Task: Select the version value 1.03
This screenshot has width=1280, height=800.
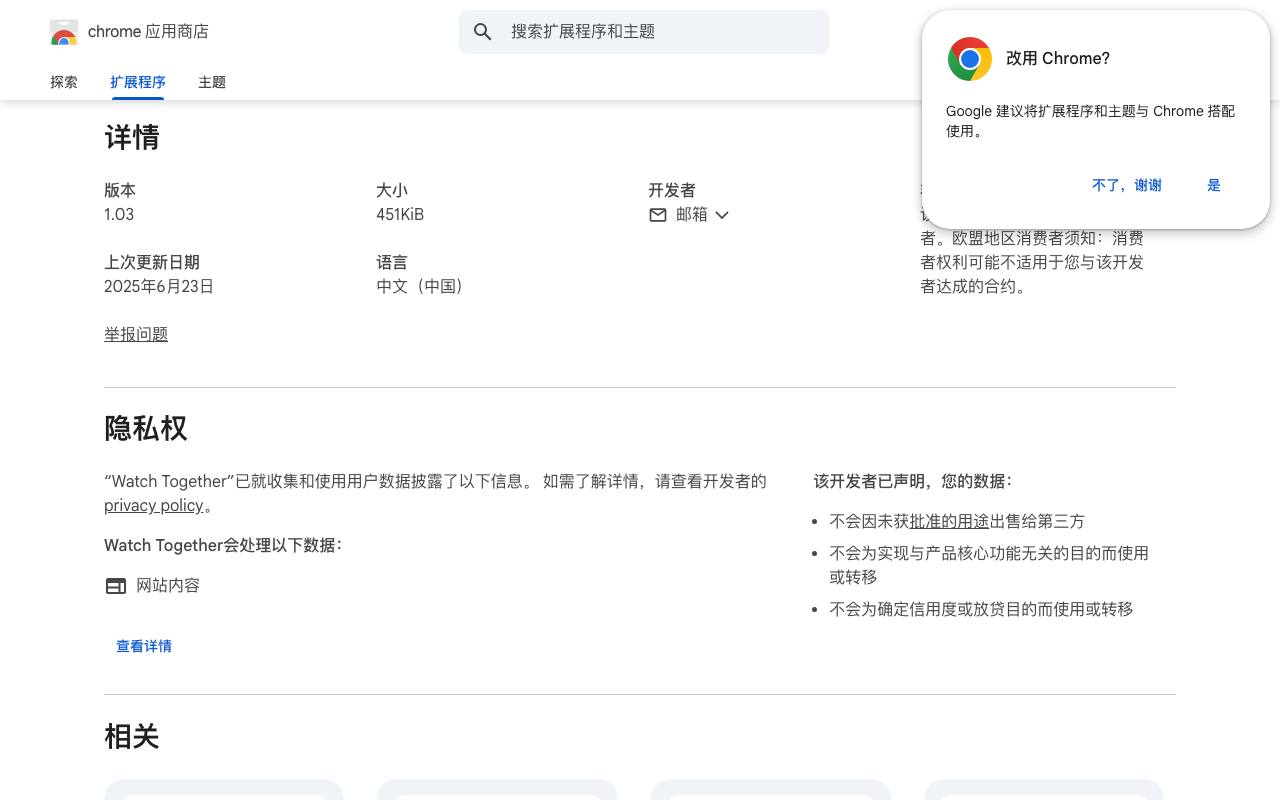Action: [x=119, y=215]
